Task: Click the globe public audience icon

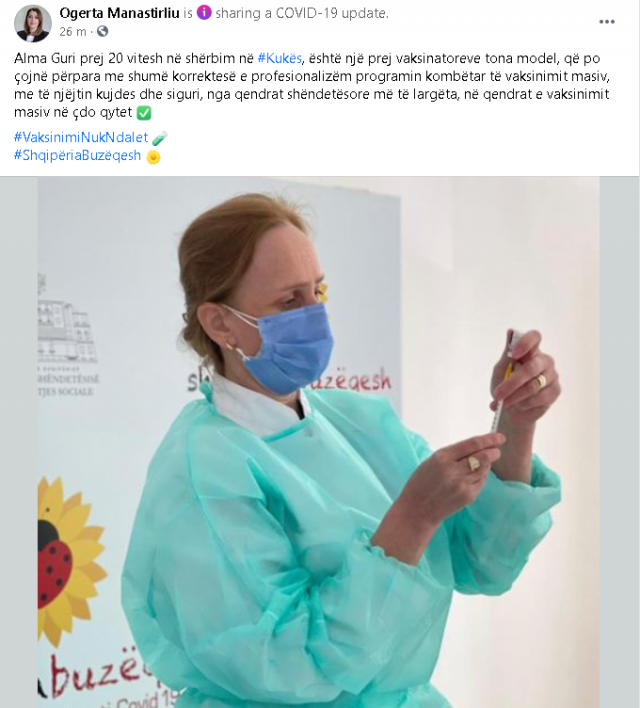Action: click(103, 31)
